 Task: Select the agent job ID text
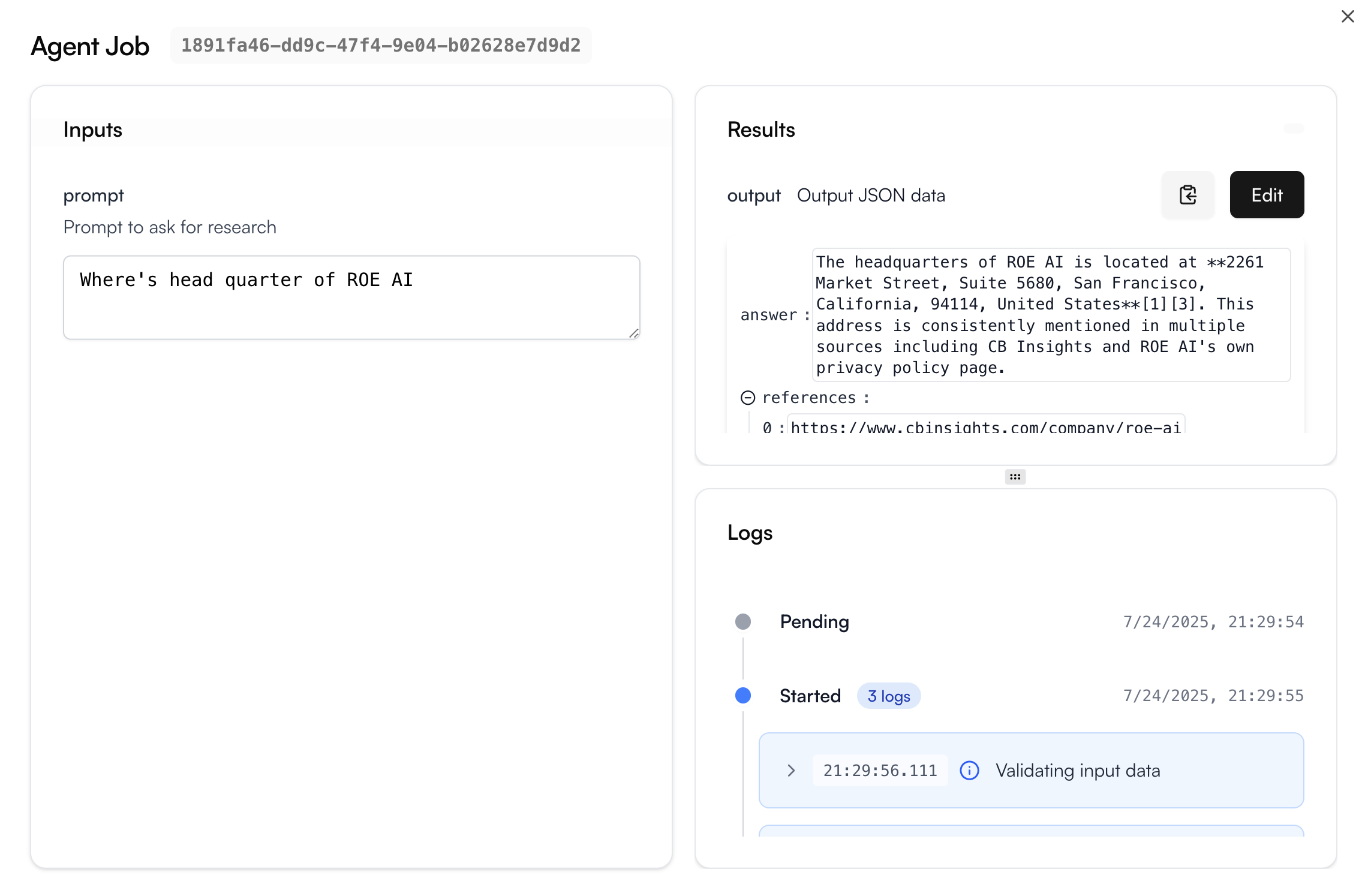[381, 46]
